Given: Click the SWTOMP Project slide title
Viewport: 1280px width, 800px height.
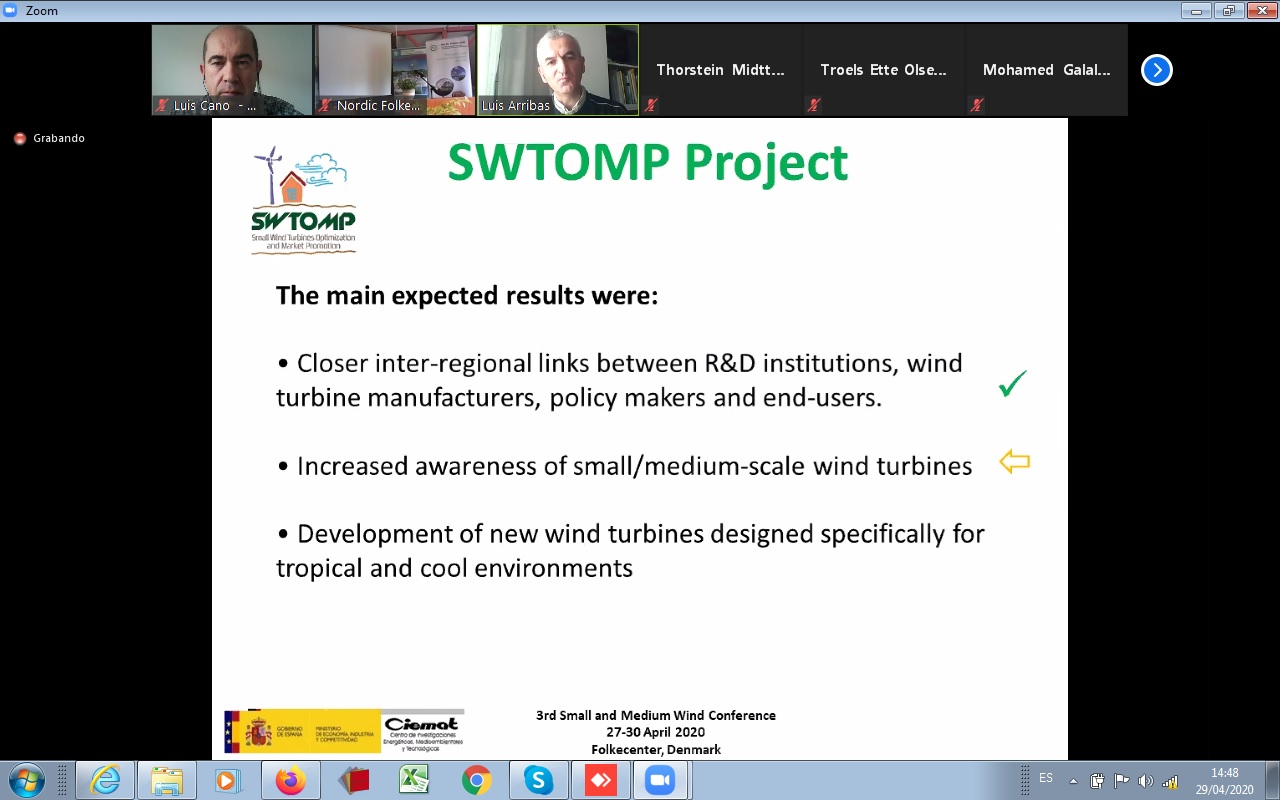Looking at the screenshot, I should [648, 162].
